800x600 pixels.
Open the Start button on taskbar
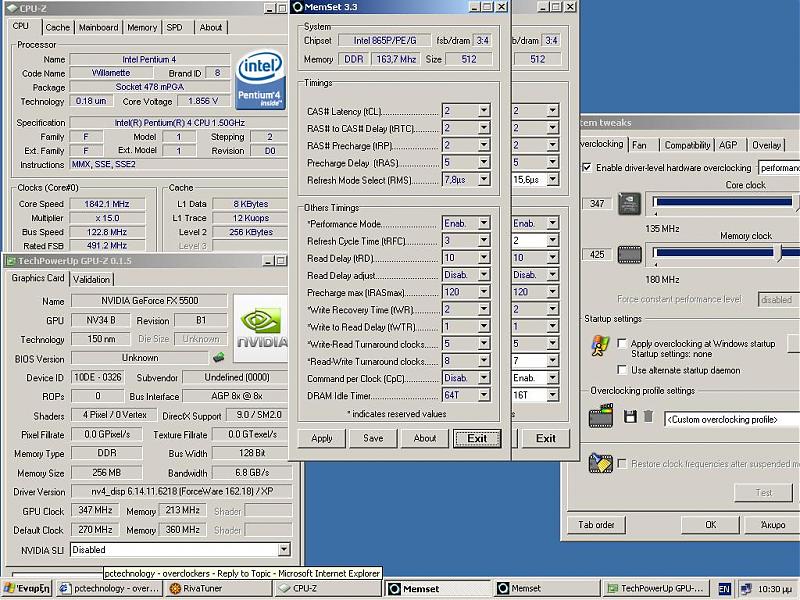pyautogui.click(x=27, y=588)
